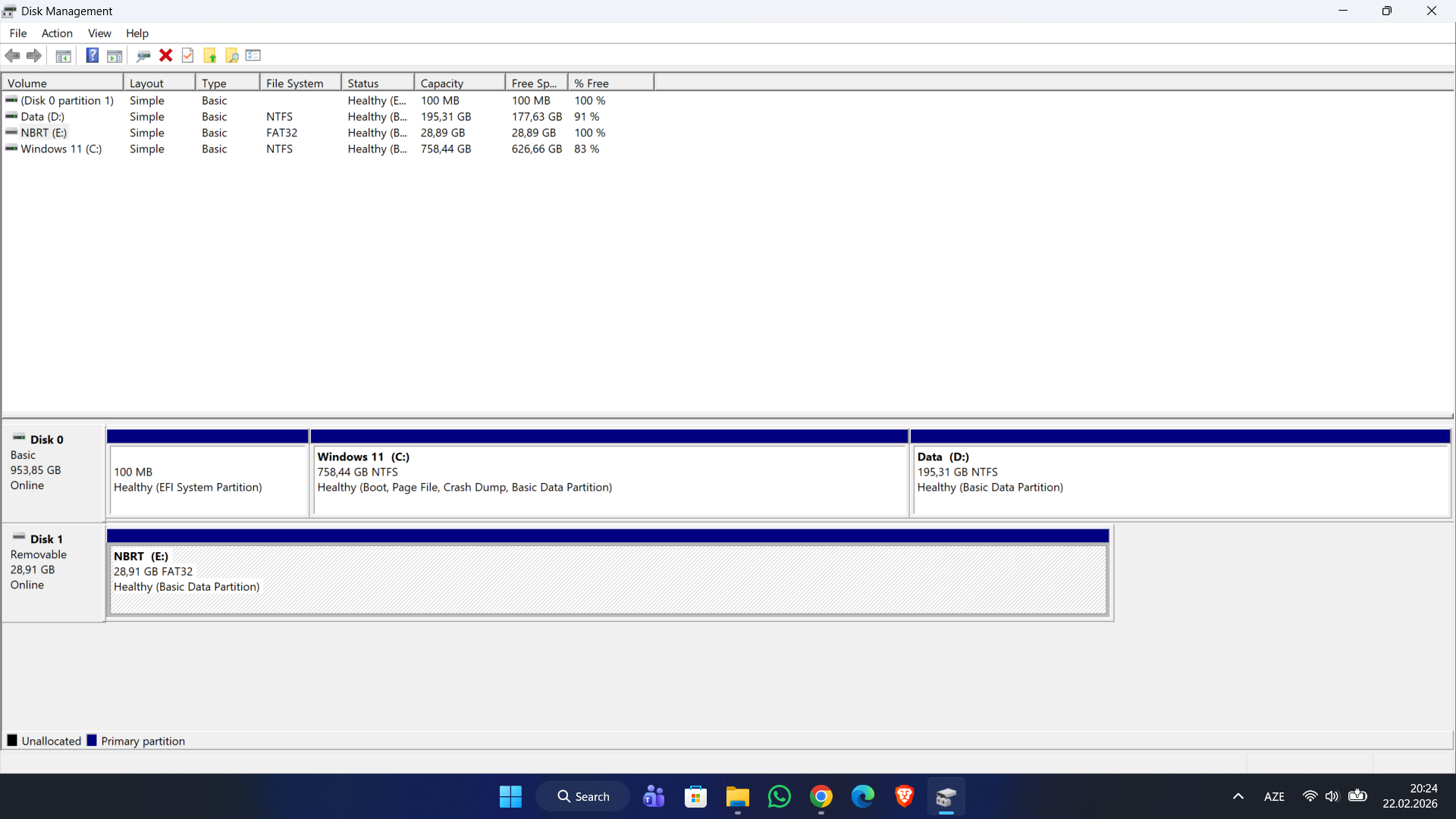Select the Windows 11 (C:) partition block
This screenshot has width=1456, height=819.
click(x=610, y=474)
